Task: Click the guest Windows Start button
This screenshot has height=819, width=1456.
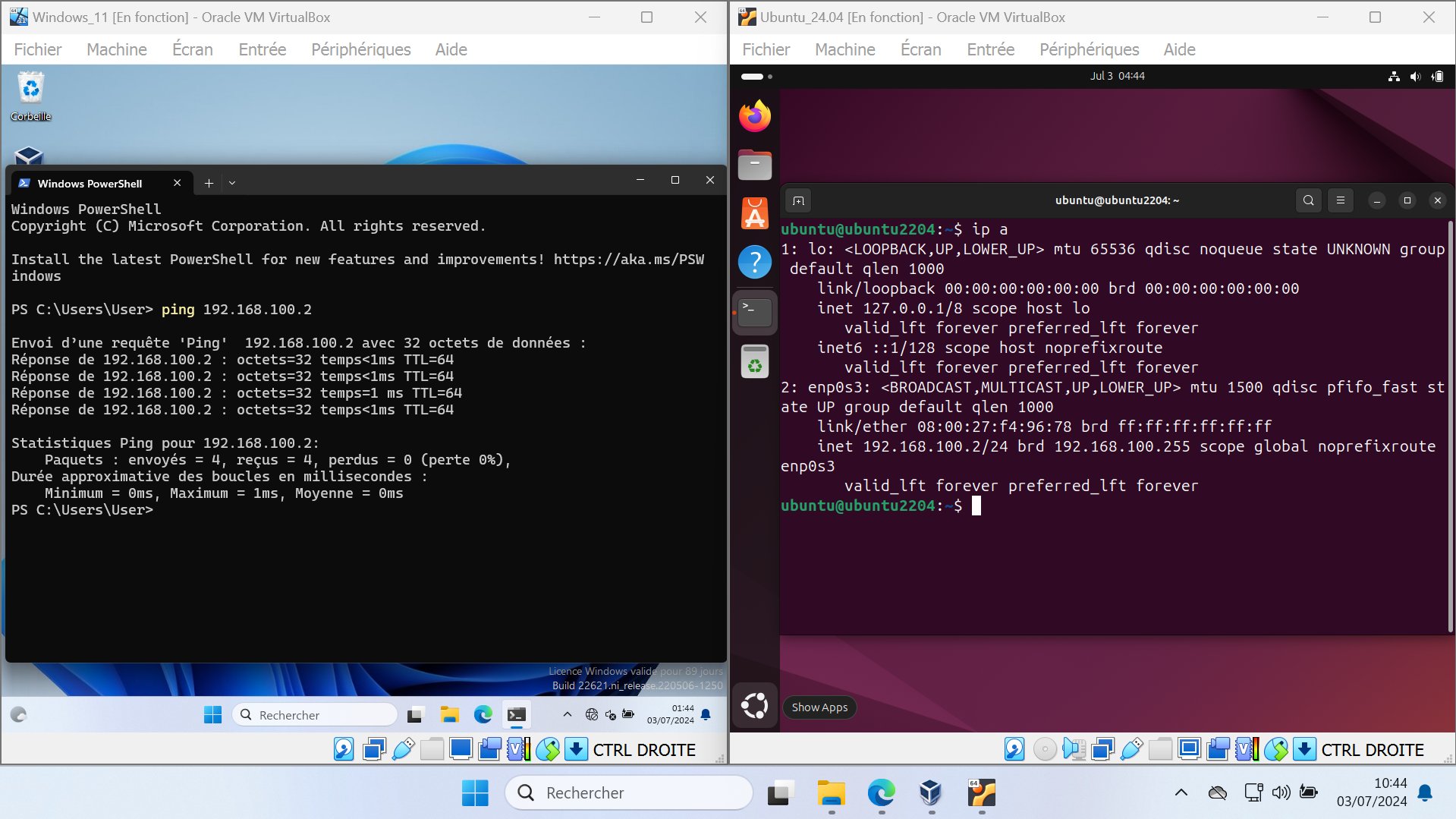Action: [x=212, y=714]
